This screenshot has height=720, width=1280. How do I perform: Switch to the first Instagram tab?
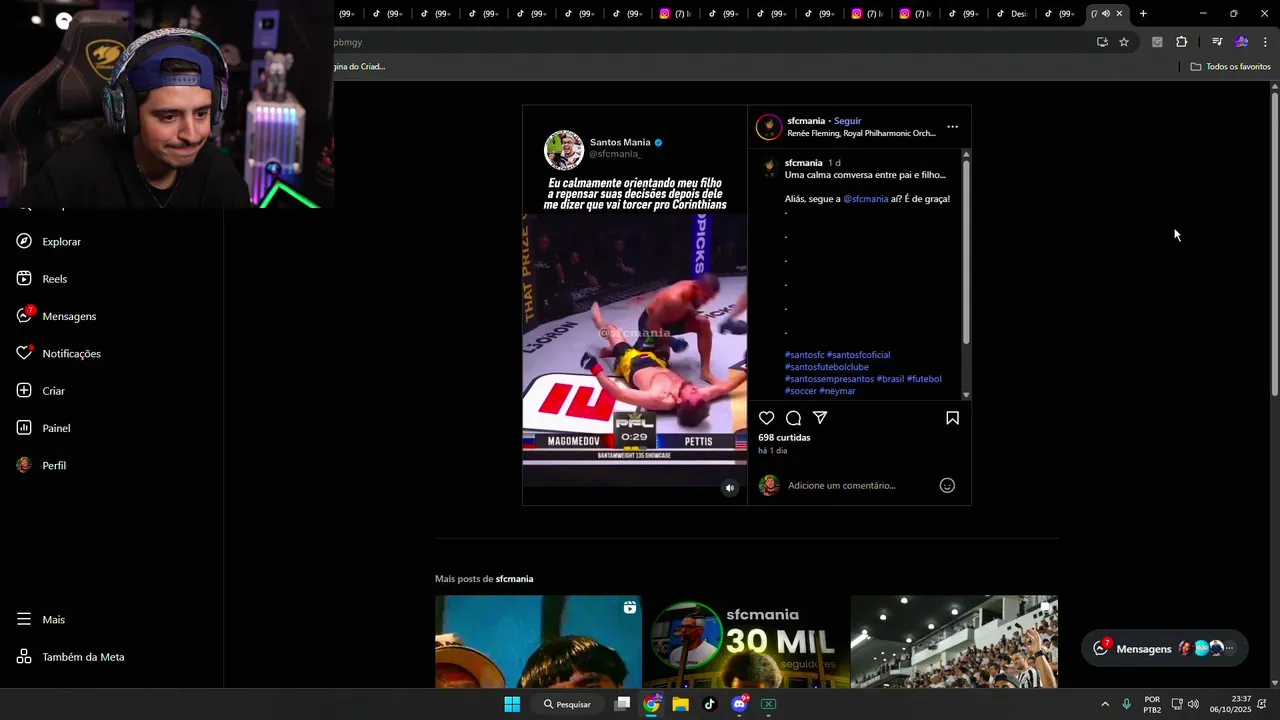click(x=673, y=13)
